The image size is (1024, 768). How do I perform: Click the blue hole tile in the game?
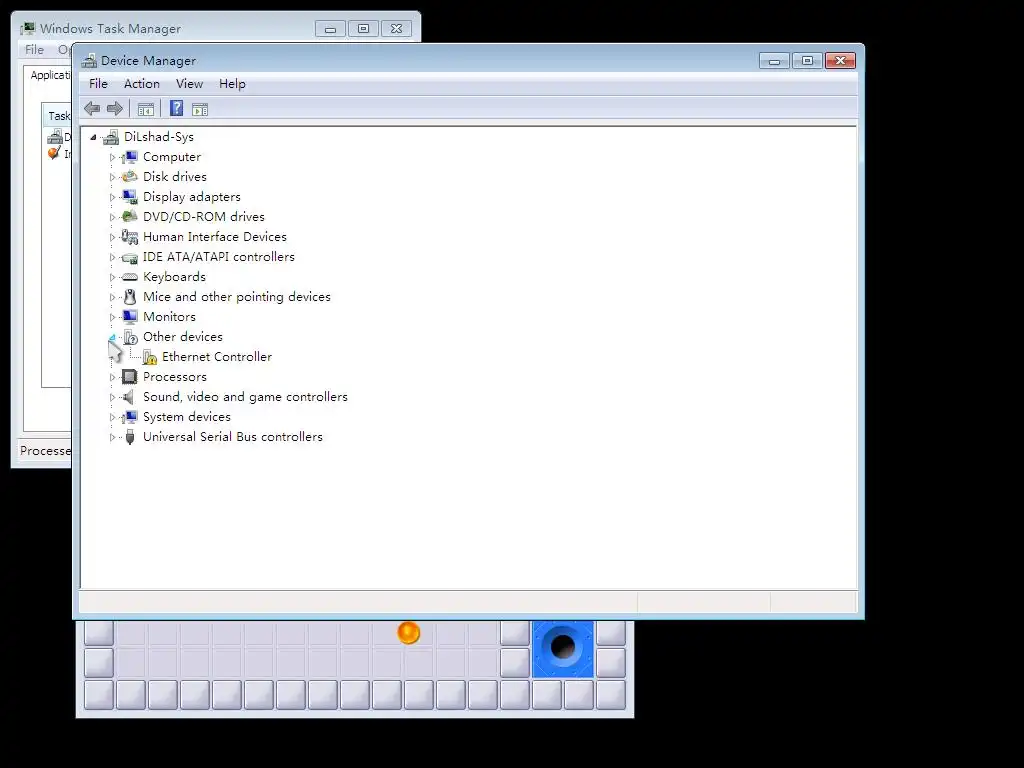[563, 648]
